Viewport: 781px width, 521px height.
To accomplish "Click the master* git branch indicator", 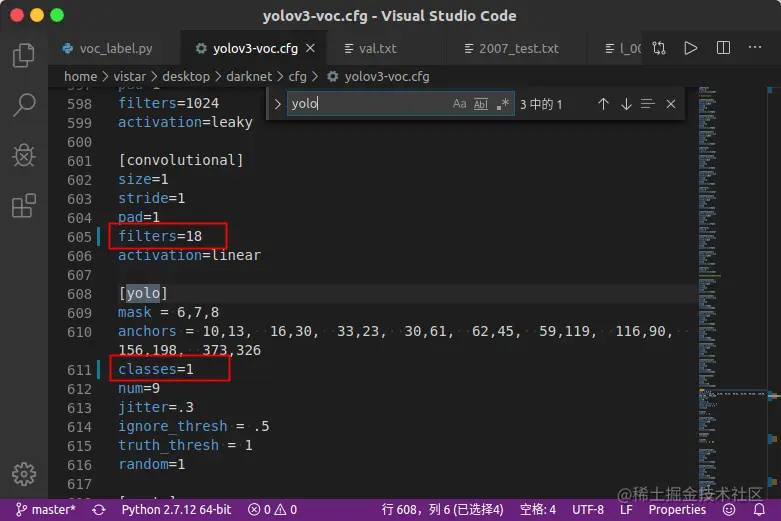I will 46,510.
